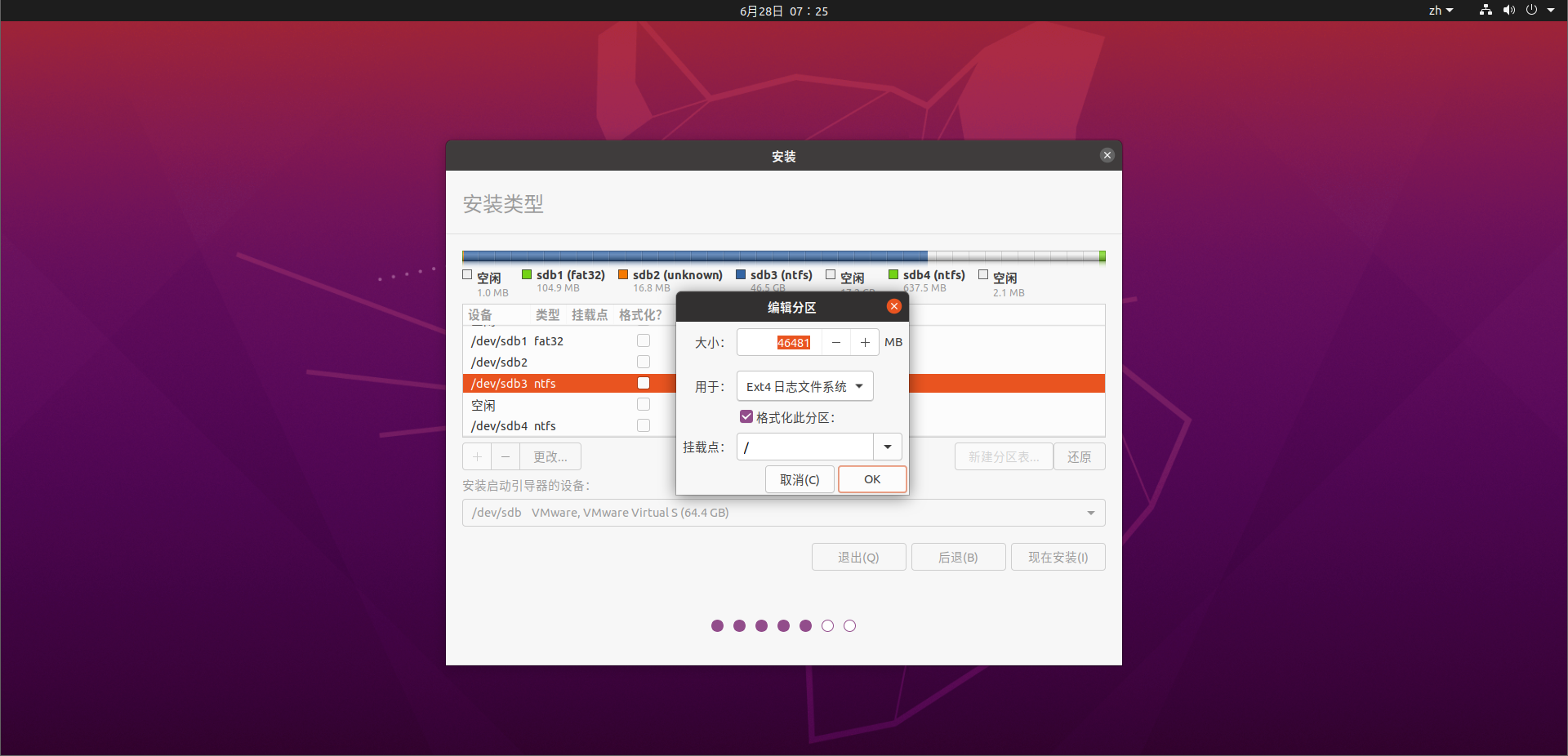Click the green sdb1 (fat32) legend swatch

coord(527,275)
